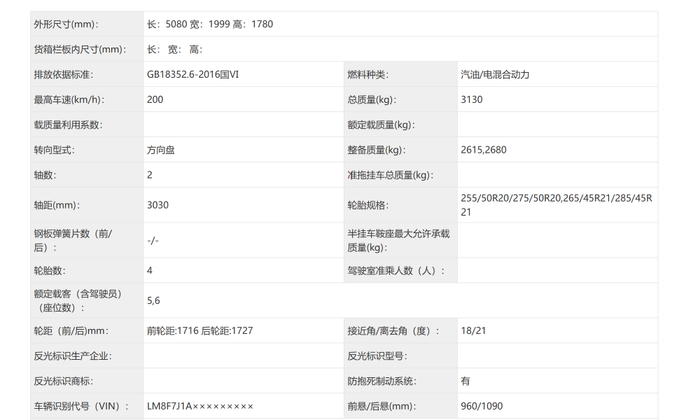Screen dimensions: 700x420
Task: Select the 货箱栏板内尺寸(mm) label
Action: [x=79, y=50]
